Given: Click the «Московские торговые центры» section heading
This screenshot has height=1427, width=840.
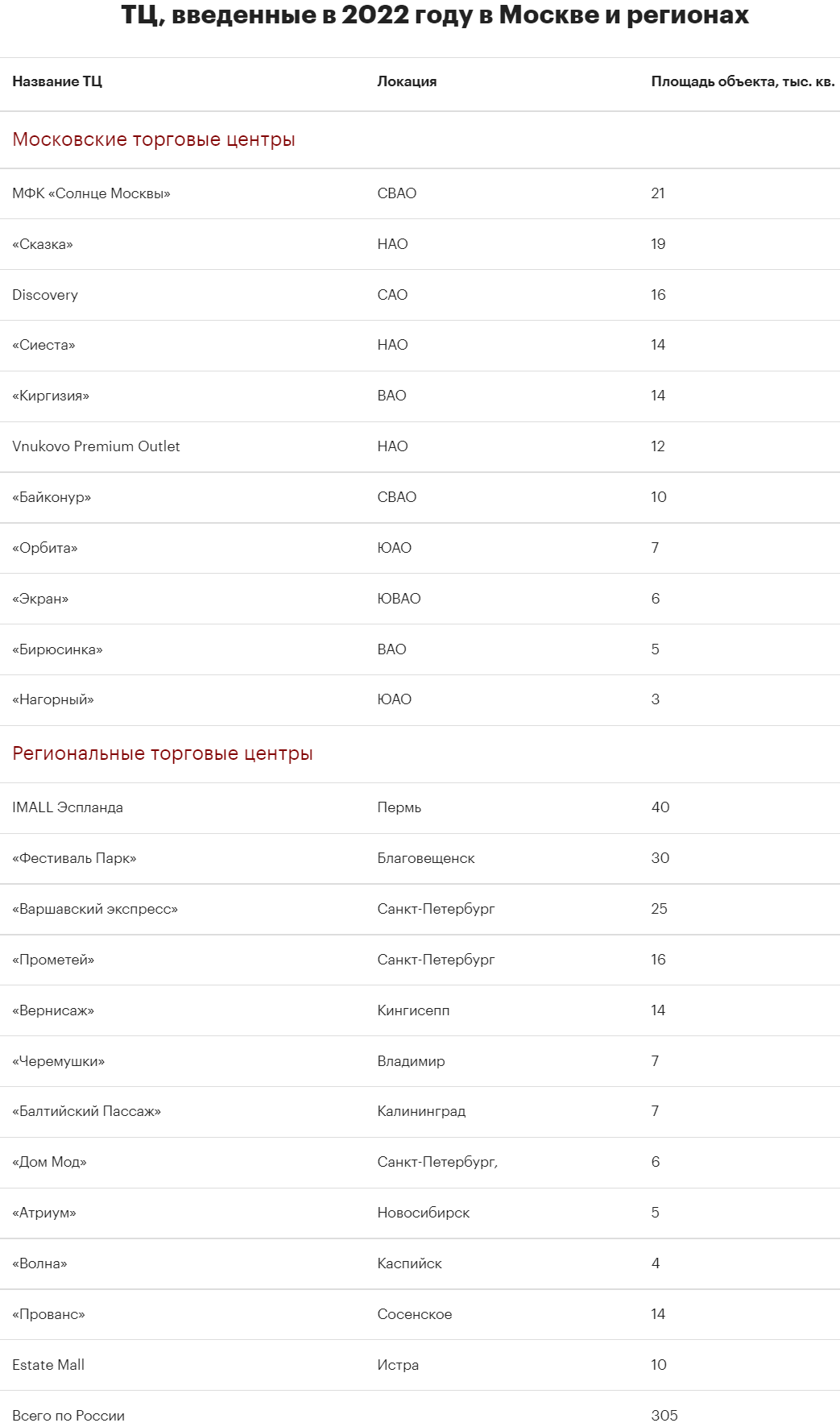Looking at the screenshot, I should 154,139.
